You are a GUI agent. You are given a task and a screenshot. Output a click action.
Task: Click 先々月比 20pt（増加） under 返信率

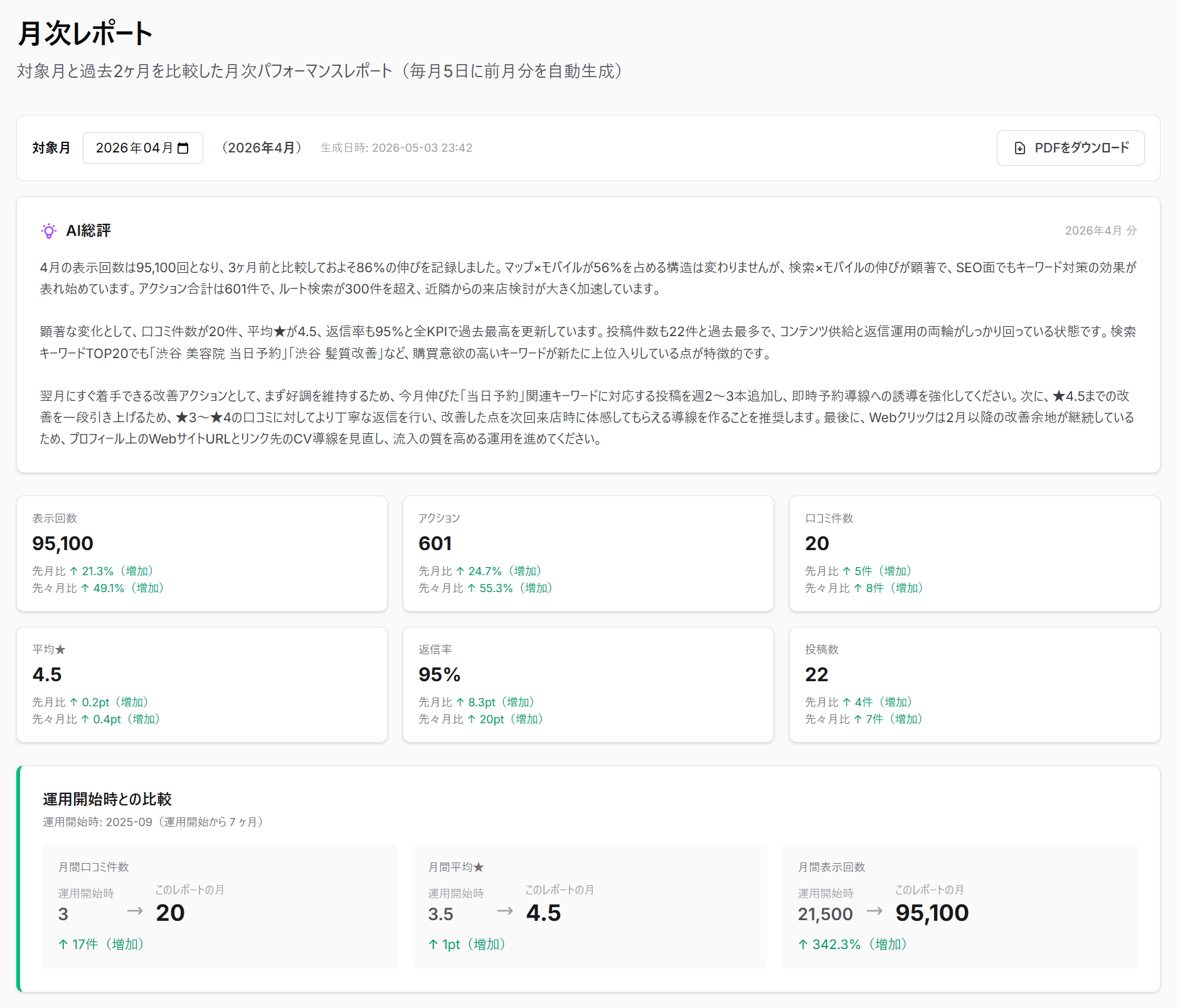482,719
